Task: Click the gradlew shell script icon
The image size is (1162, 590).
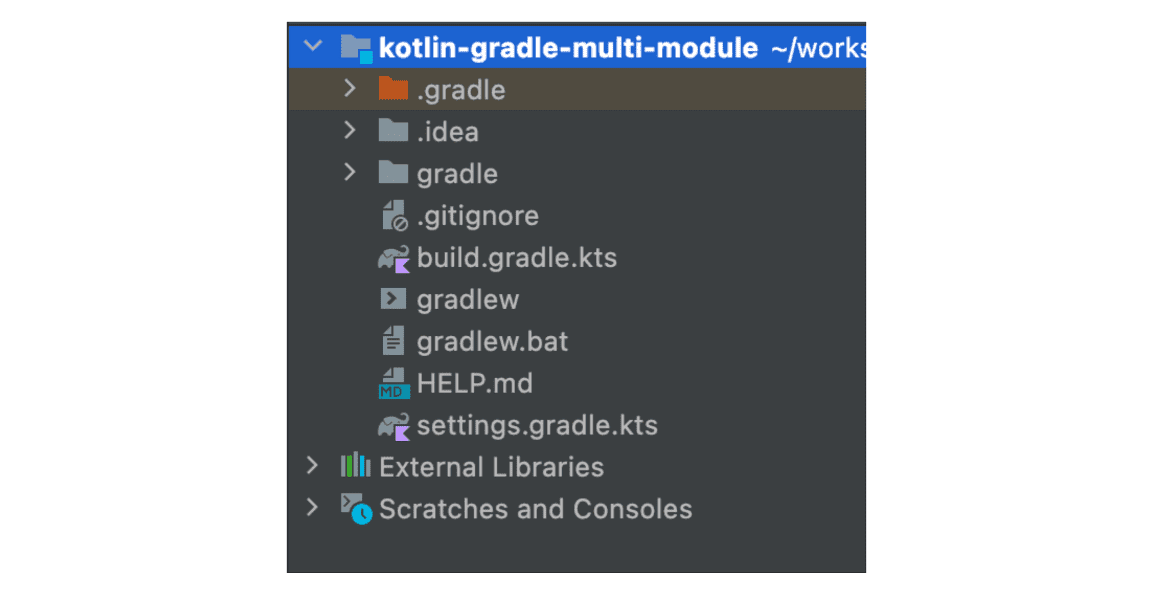Action: pos(394,299)
